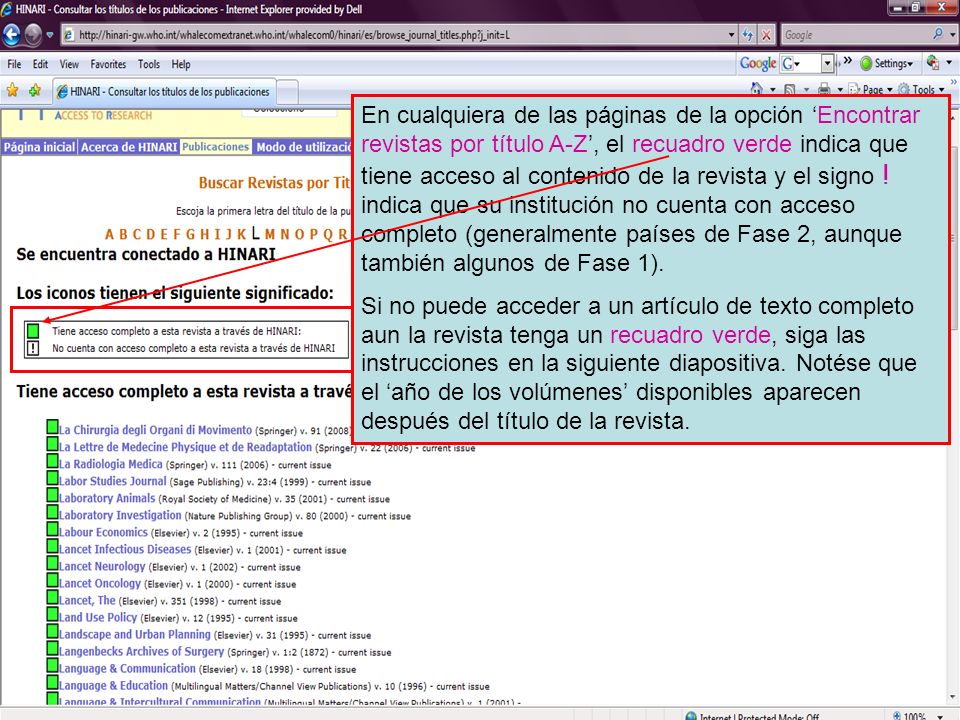This screenshot has height=720, width=960.
Task: Go to Página inicial tab
Action: (39, 147)
